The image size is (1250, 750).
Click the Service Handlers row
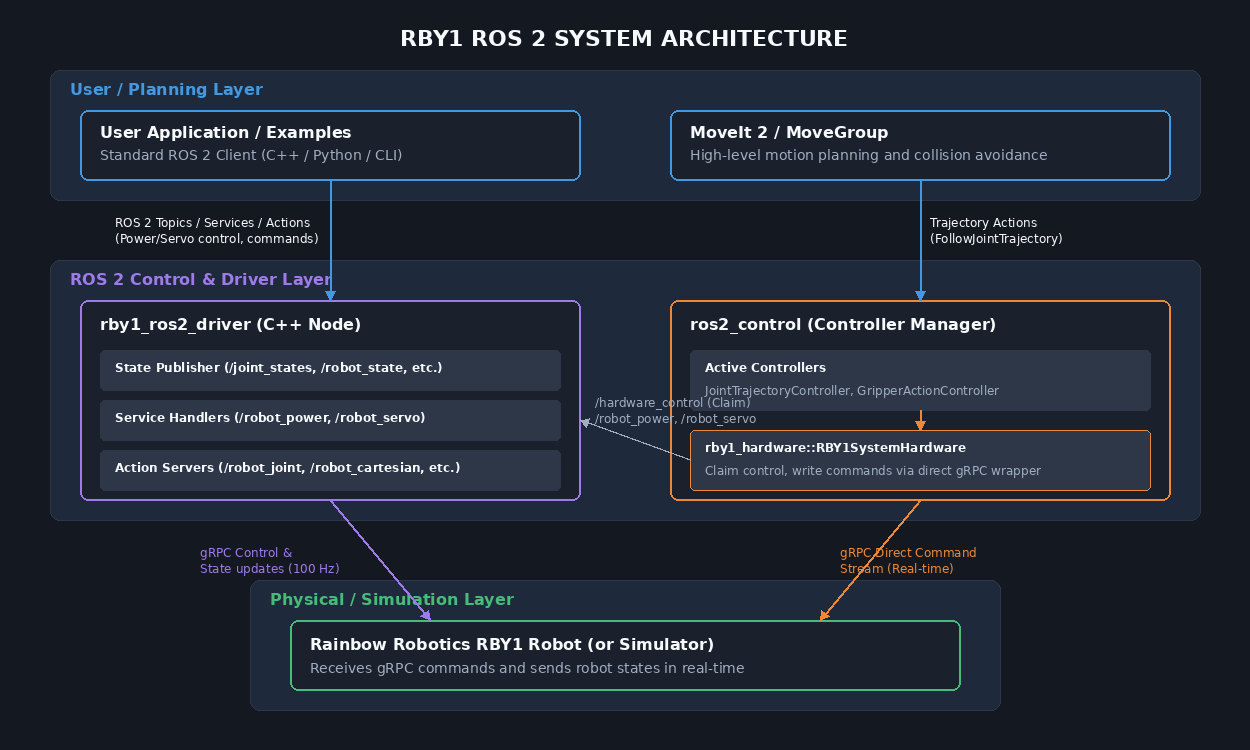click(330, 420)
